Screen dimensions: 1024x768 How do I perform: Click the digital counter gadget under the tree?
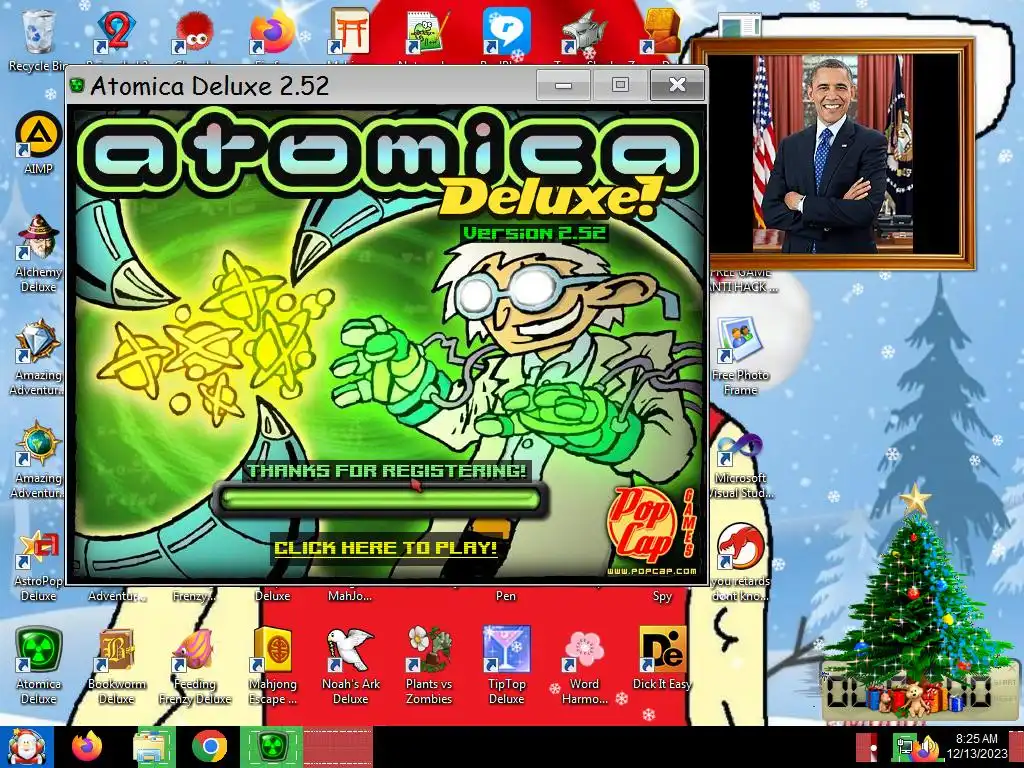pos(920,692)
